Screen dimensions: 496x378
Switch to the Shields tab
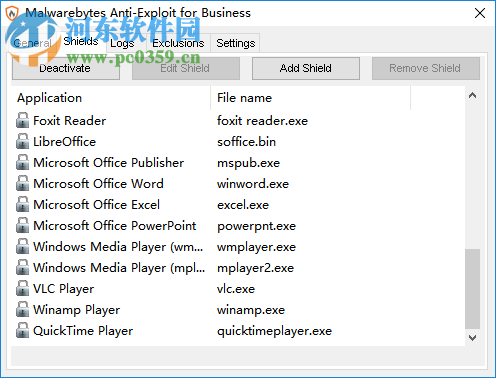click(x=81, y=41)
